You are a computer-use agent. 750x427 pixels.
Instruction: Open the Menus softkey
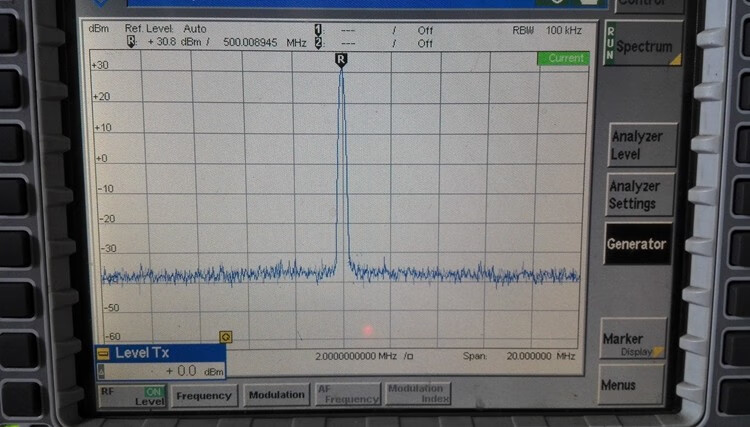coord(631,384)
